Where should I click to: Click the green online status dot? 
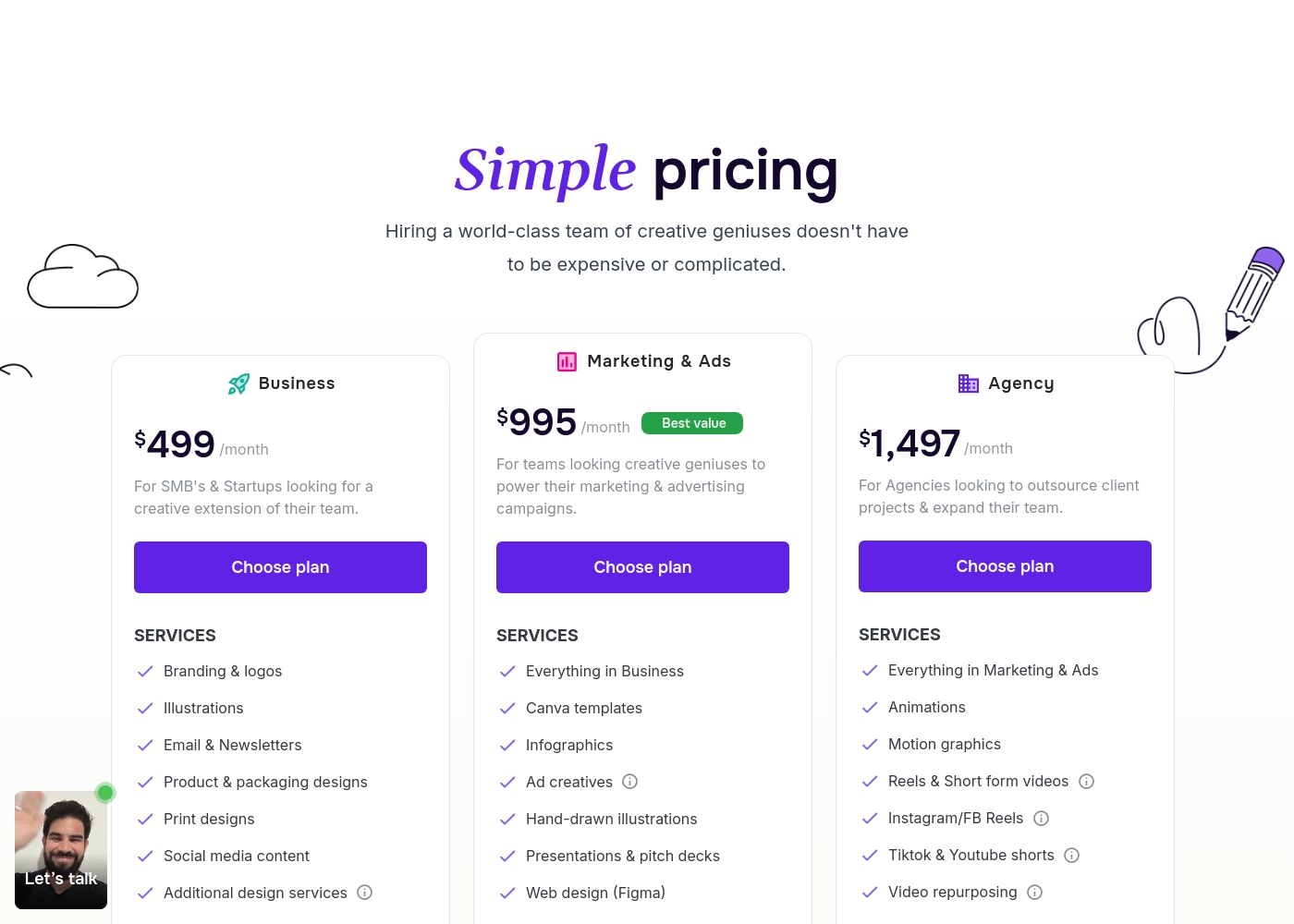(x=105, y=793)
